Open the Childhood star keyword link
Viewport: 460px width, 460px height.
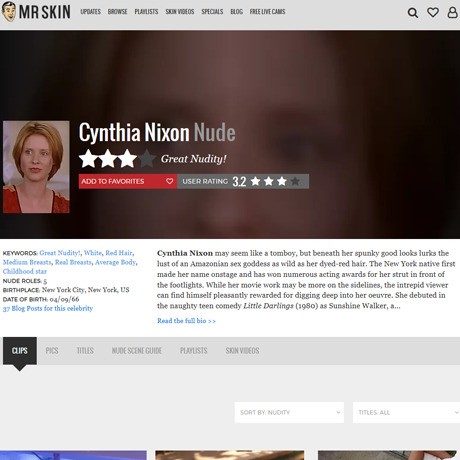[25, 271]
